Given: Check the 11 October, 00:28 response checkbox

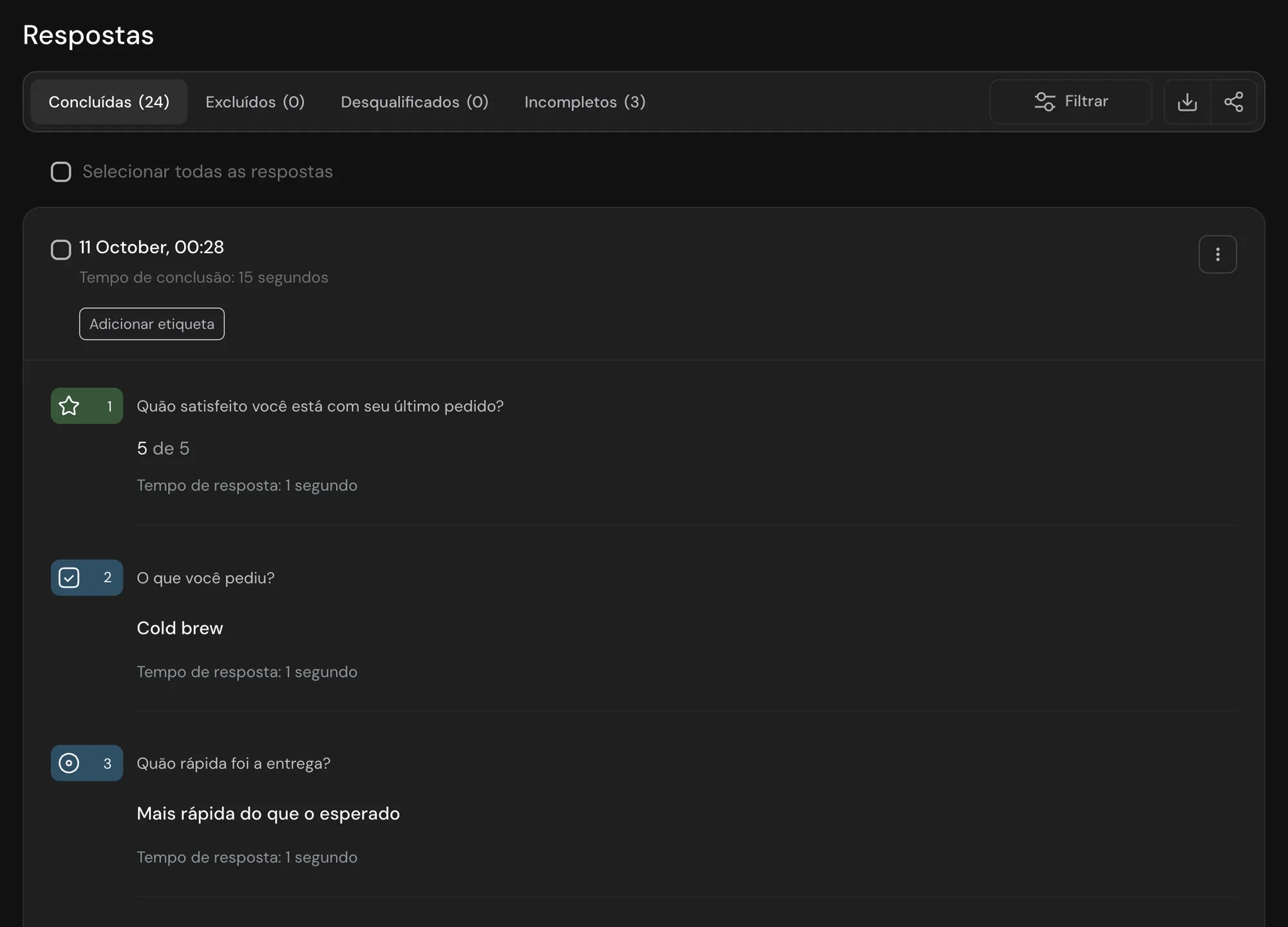Looking at the screenshot, I should point(61,250).
